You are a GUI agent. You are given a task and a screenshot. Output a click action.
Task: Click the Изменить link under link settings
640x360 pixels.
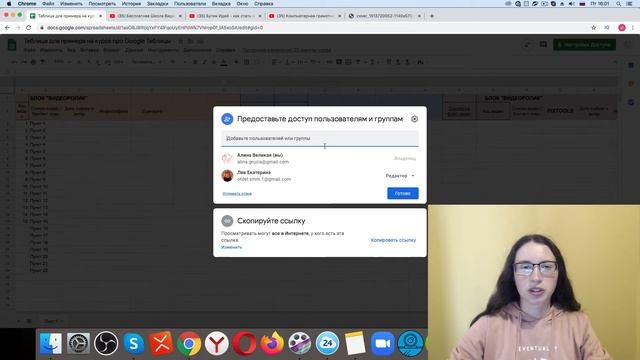pyautogui.click(x=231, y=247)
